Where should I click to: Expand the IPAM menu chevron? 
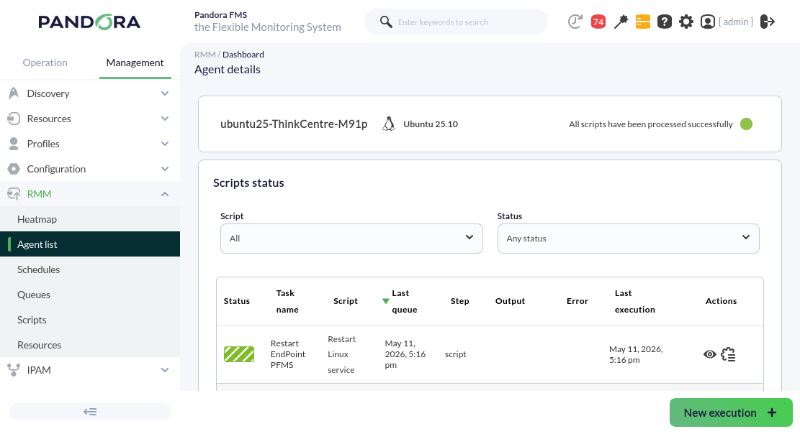pos(165,370)
